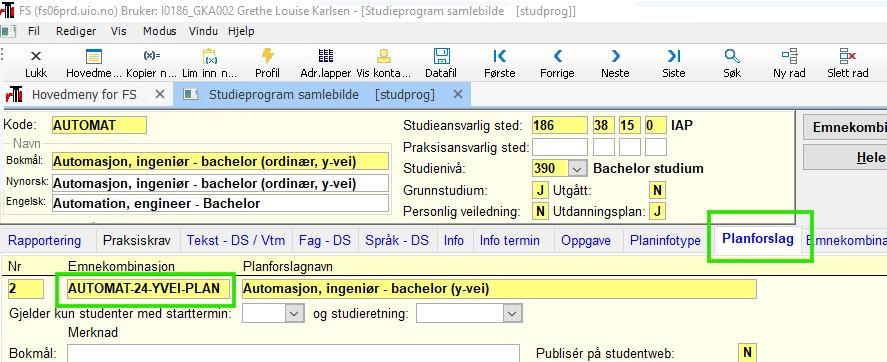Expand the Studienivå dropdown
Screen dimensions: 887x362
point(577,169)
